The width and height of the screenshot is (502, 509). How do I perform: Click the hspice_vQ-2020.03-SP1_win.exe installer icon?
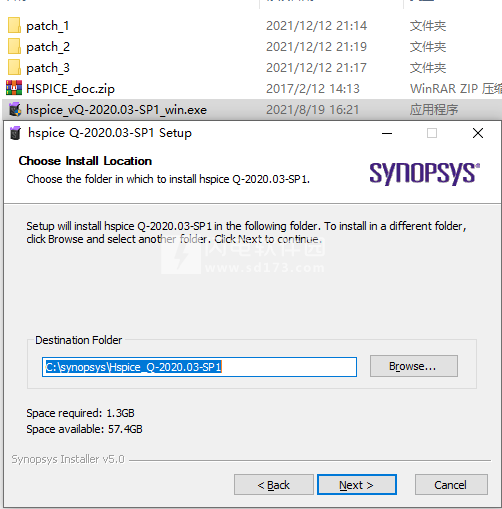tap(15, 109)
